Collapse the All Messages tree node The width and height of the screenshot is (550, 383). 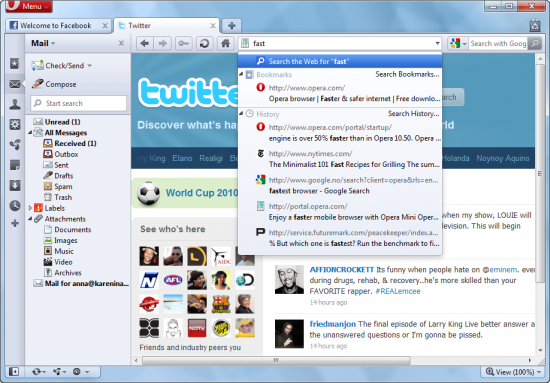[30, 133]
